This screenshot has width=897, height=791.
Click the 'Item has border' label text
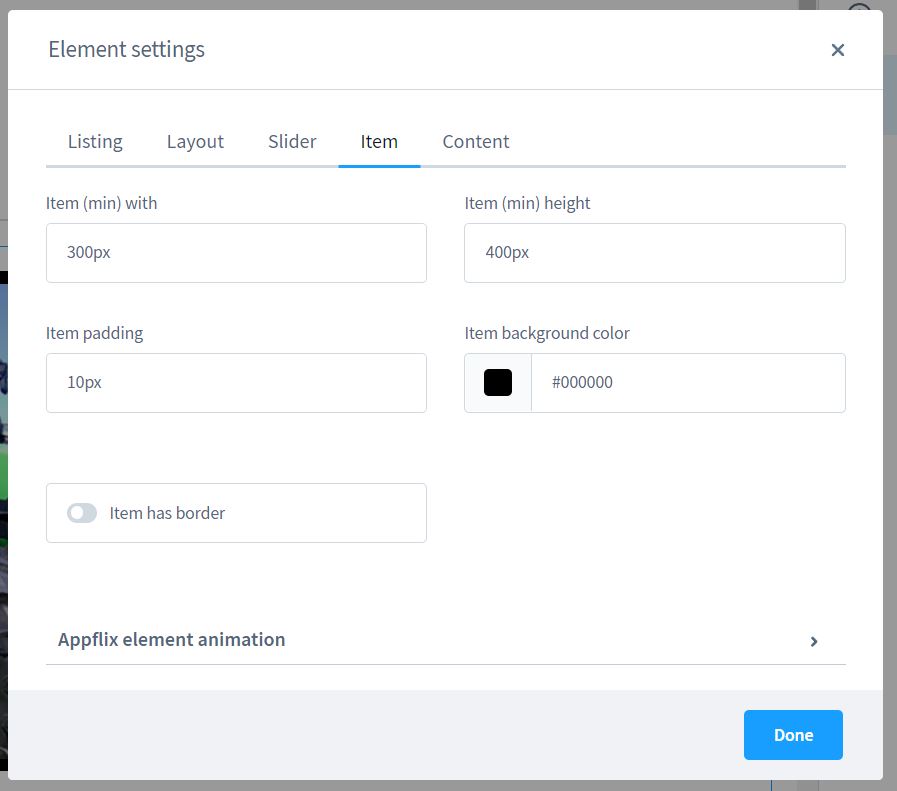pos(167,513)
